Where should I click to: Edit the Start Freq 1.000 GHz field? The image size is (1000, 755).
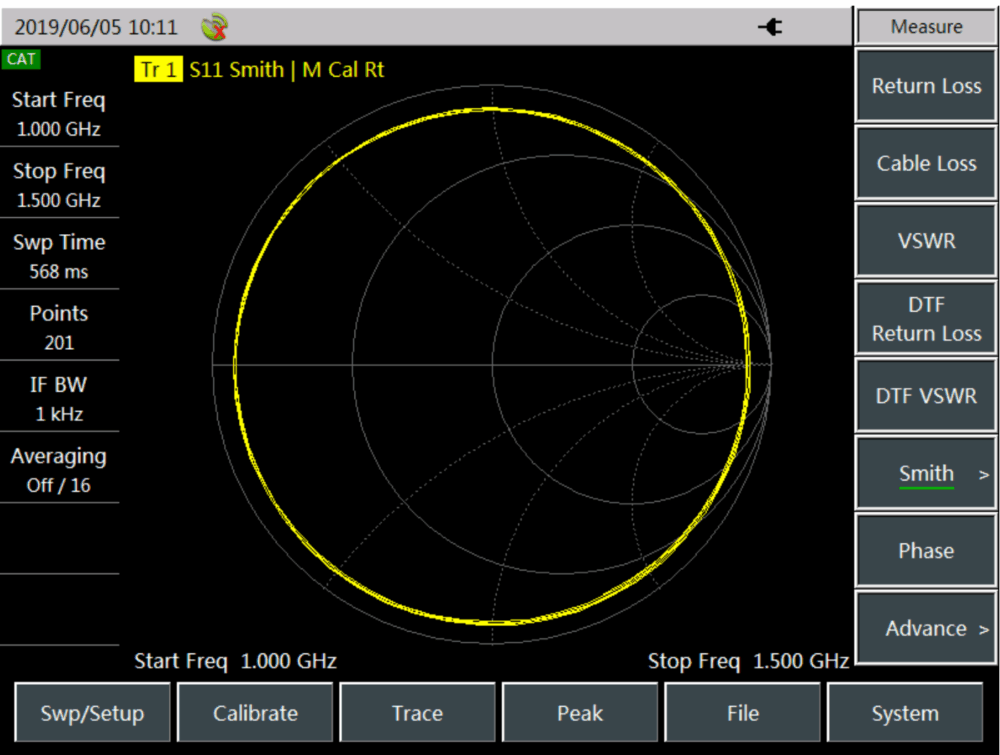coord(59,114)
